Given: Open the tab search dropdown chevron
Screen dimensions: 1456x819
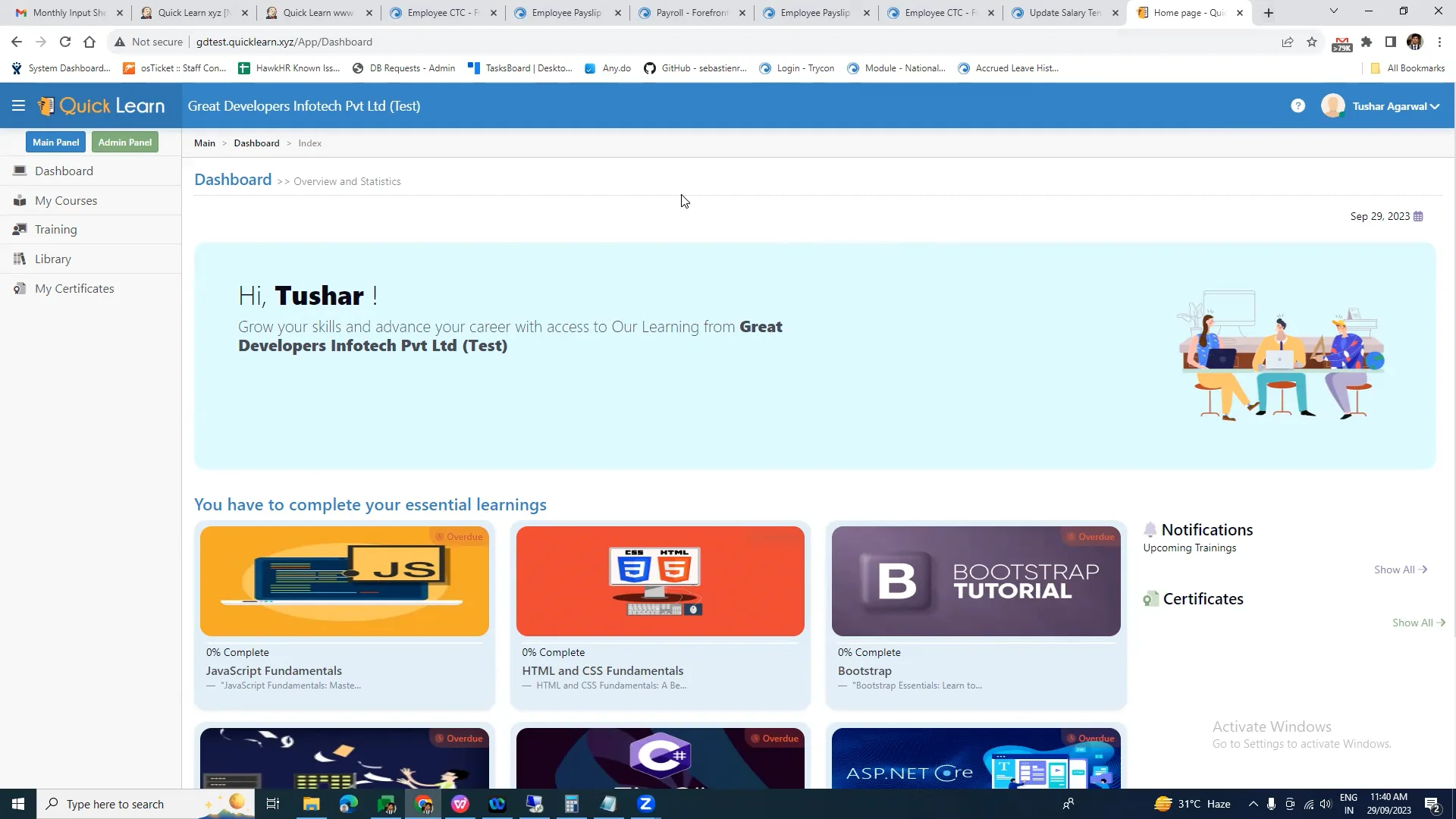Looking at the screenshot, I should (x=1333, y=11).
